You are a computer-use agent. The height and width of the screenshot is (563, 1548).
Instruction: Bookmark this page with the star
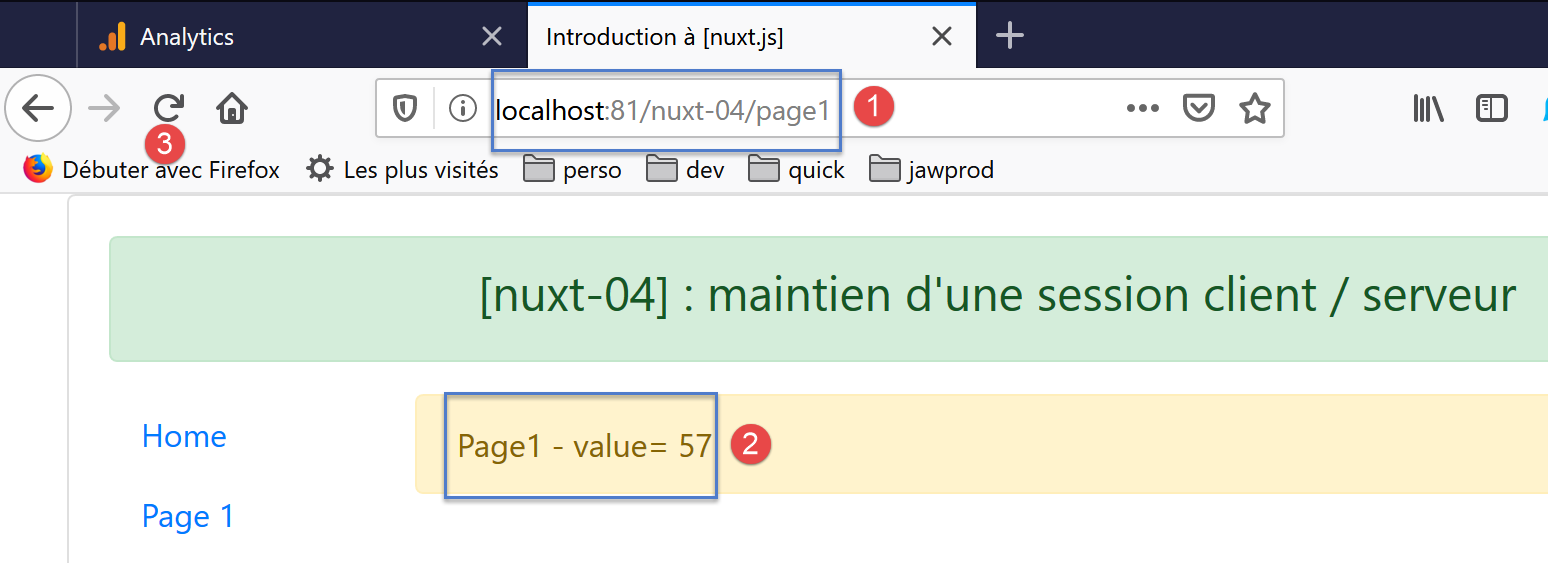click(1254, 108)
